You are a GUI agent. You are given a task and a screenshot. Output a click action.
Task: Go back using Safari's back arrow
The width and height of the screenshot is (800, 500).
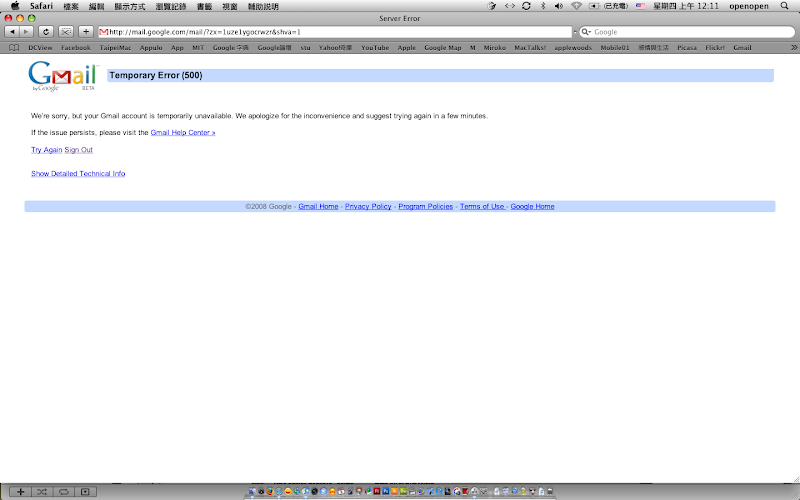click(12, 32)
